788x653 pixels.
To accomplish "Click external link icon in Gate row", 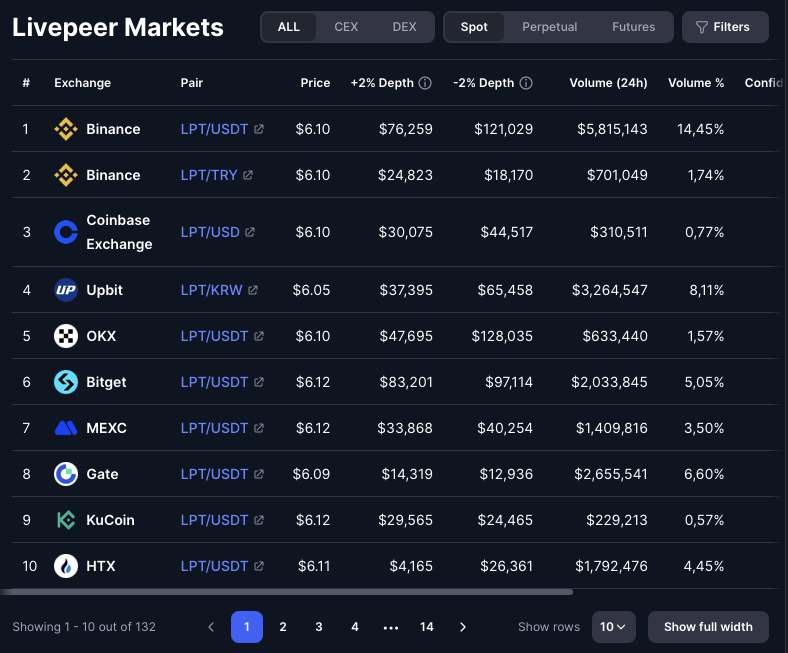I will coord(259,474).
